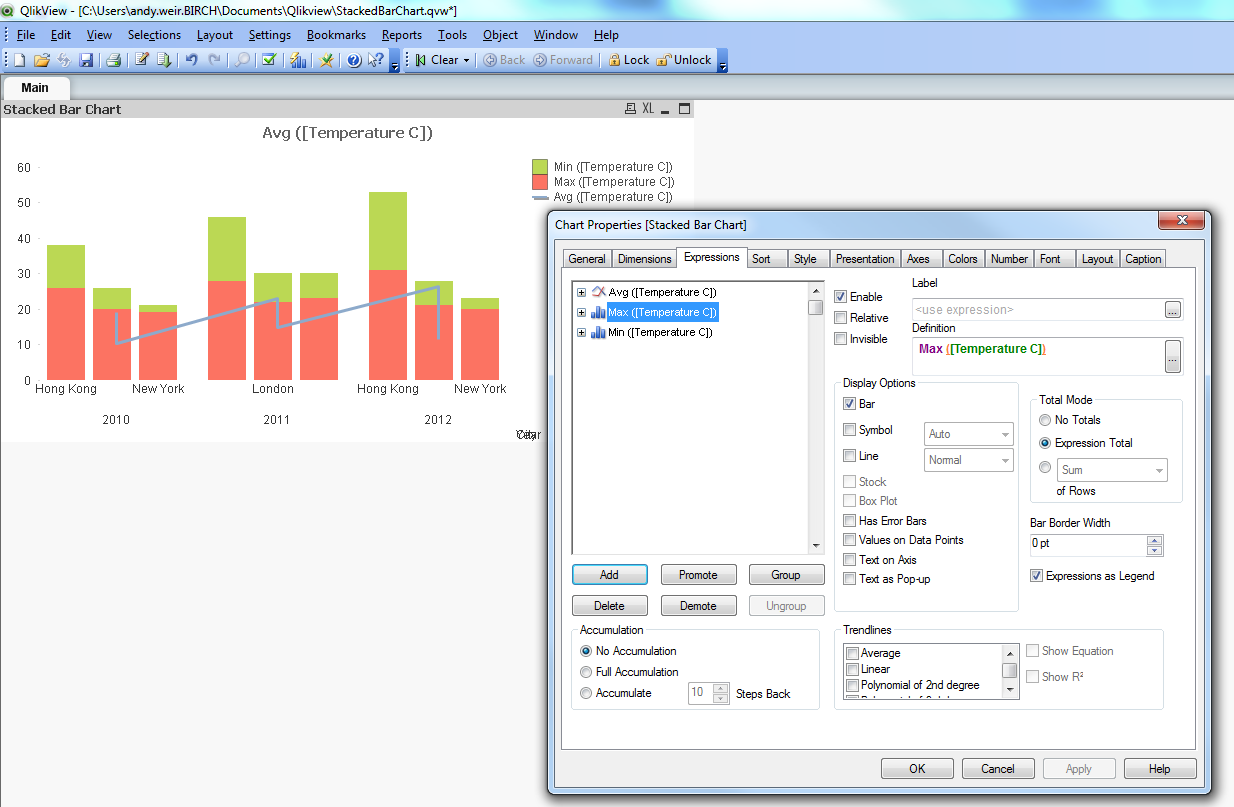The image size is (1234, 807).
Task: Click the Help Topics question mark icon
Action: [354, 60]
